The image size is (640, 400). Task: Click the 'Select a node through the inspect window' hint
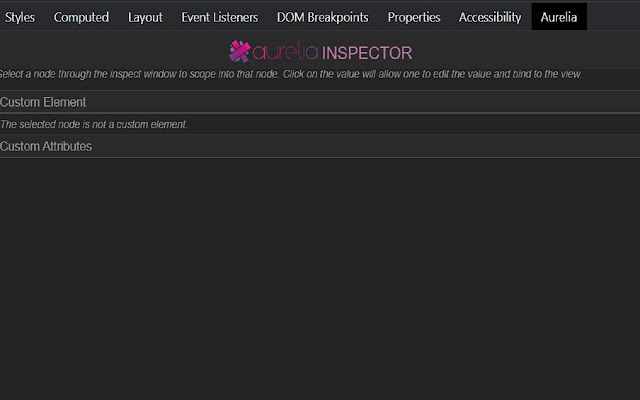click(290, 74)
